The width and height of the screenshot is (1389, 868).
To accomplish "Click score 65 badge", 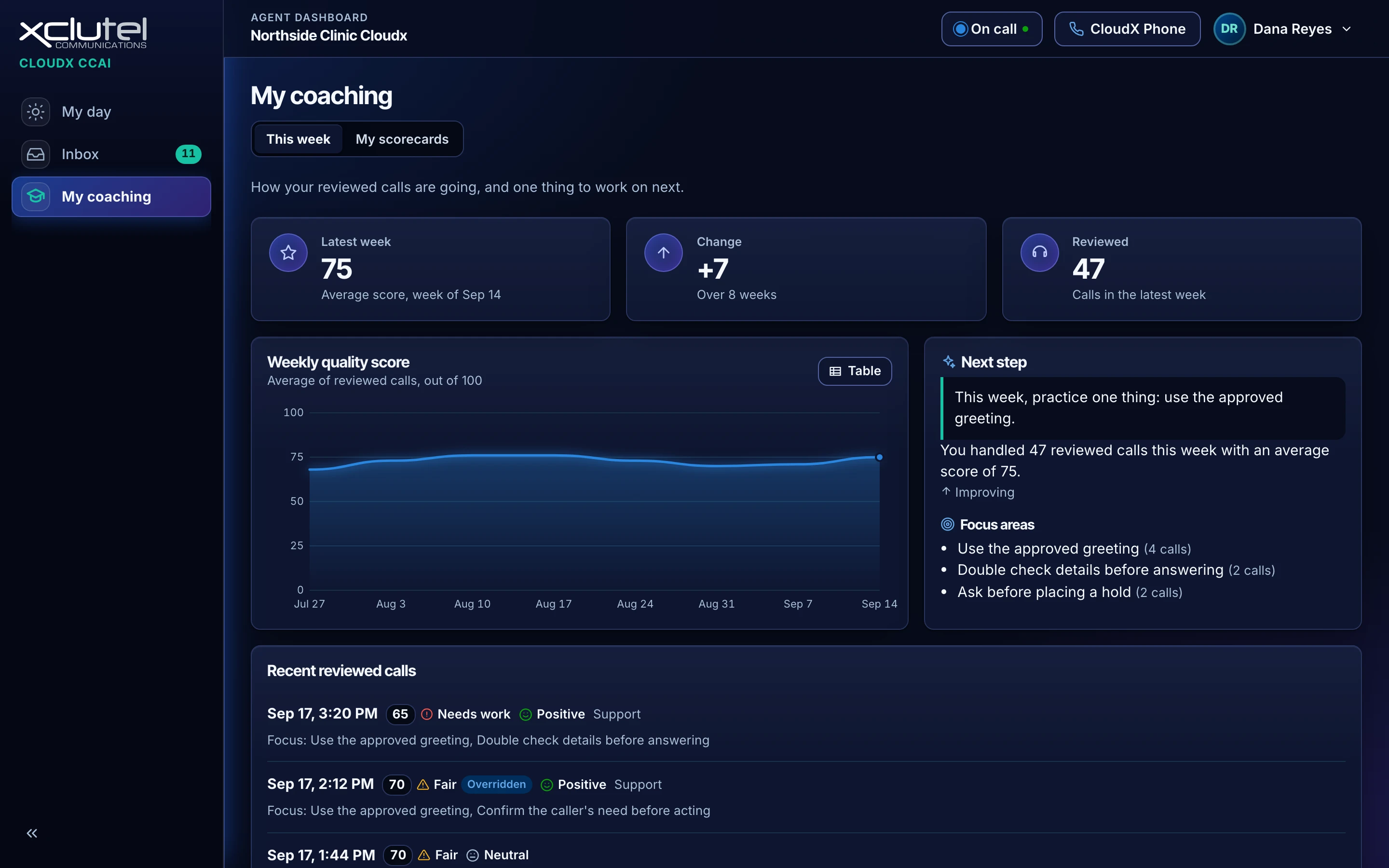I will [400, 714].
